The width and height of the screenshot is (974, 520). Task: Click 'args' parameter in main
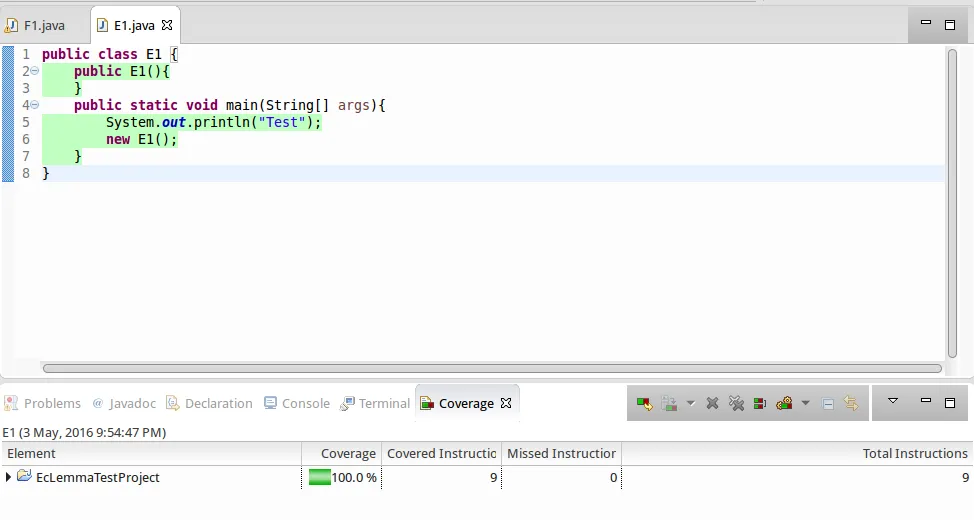click(353, 106)
